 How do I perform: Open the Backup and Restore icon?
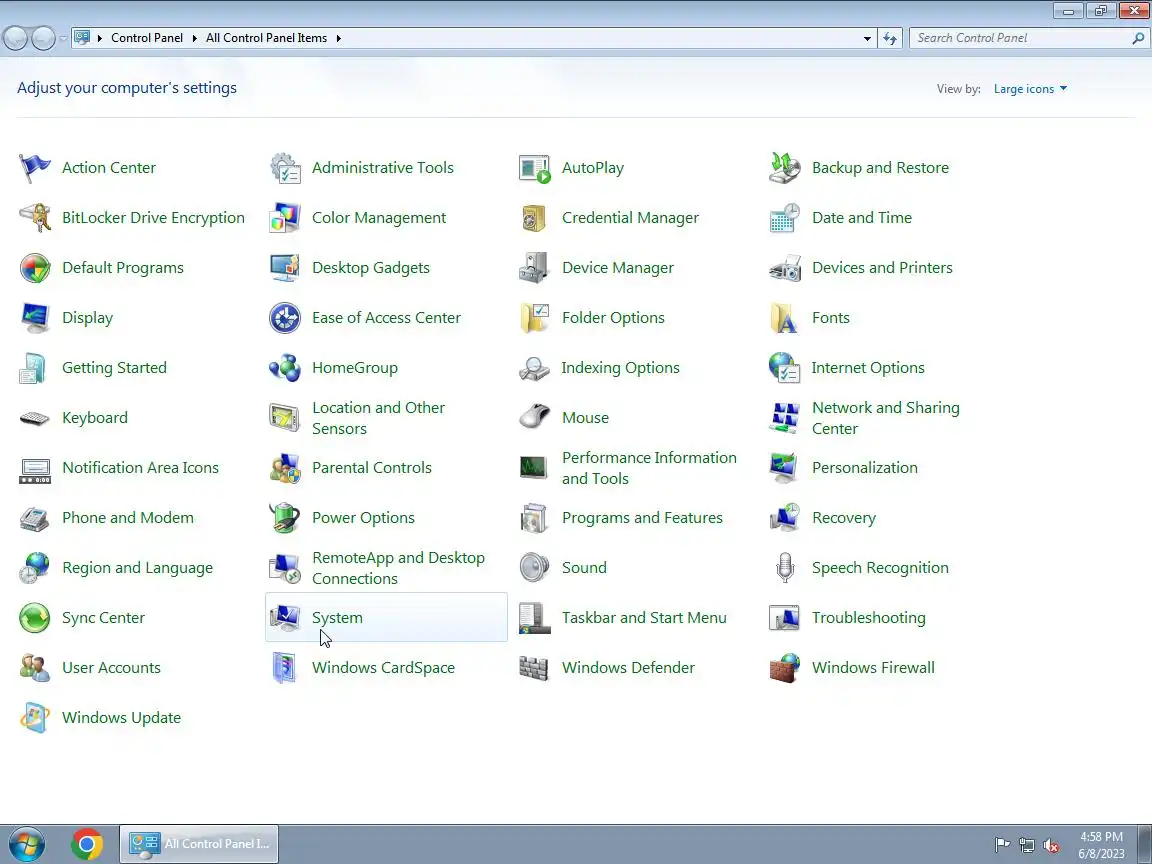pyautogui.click(x=785, y=168)
